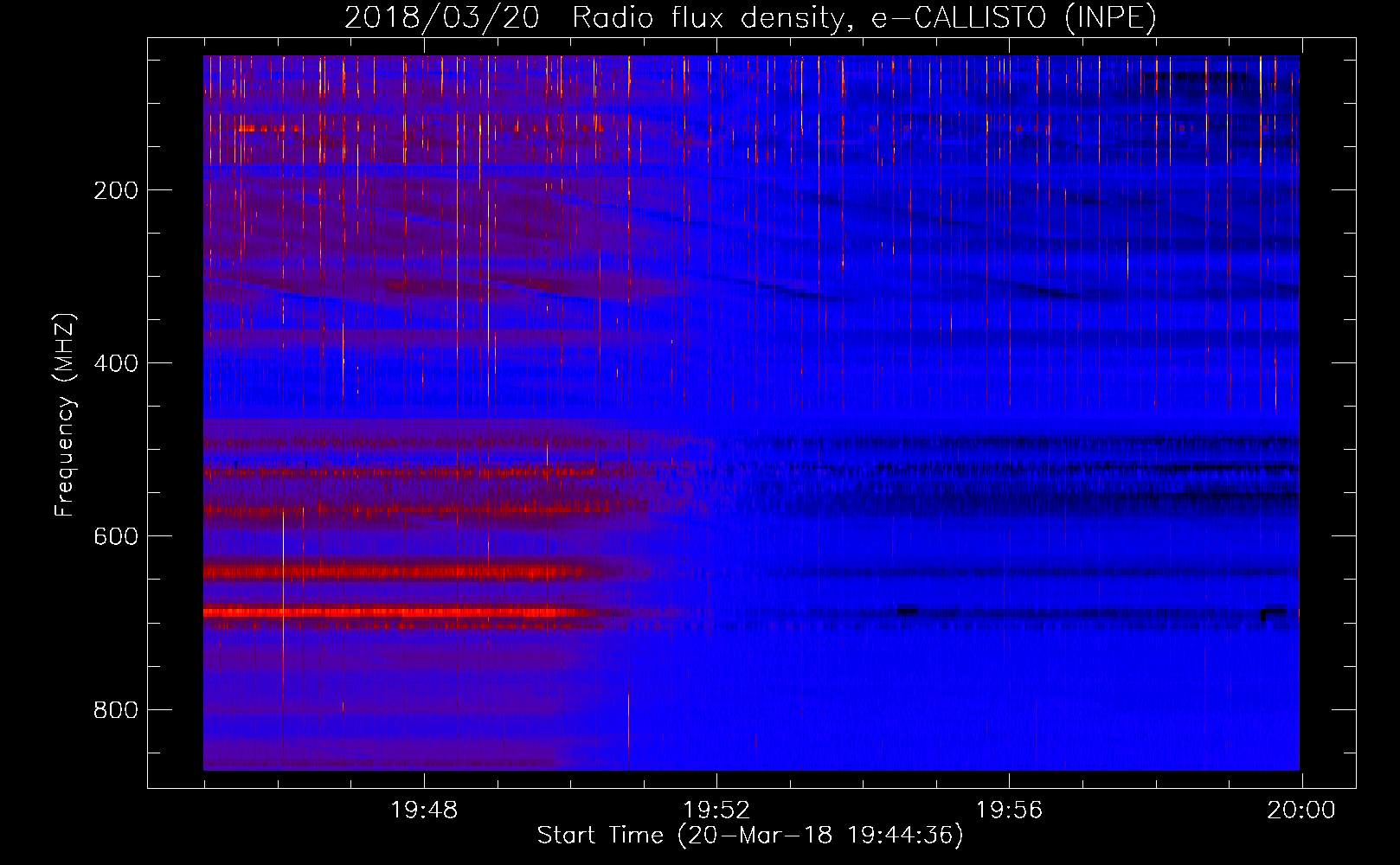This screenshot has height=865, width=1400.
Task: Click the Frequency (MHZ) axis title
Action: coord(65,414)
